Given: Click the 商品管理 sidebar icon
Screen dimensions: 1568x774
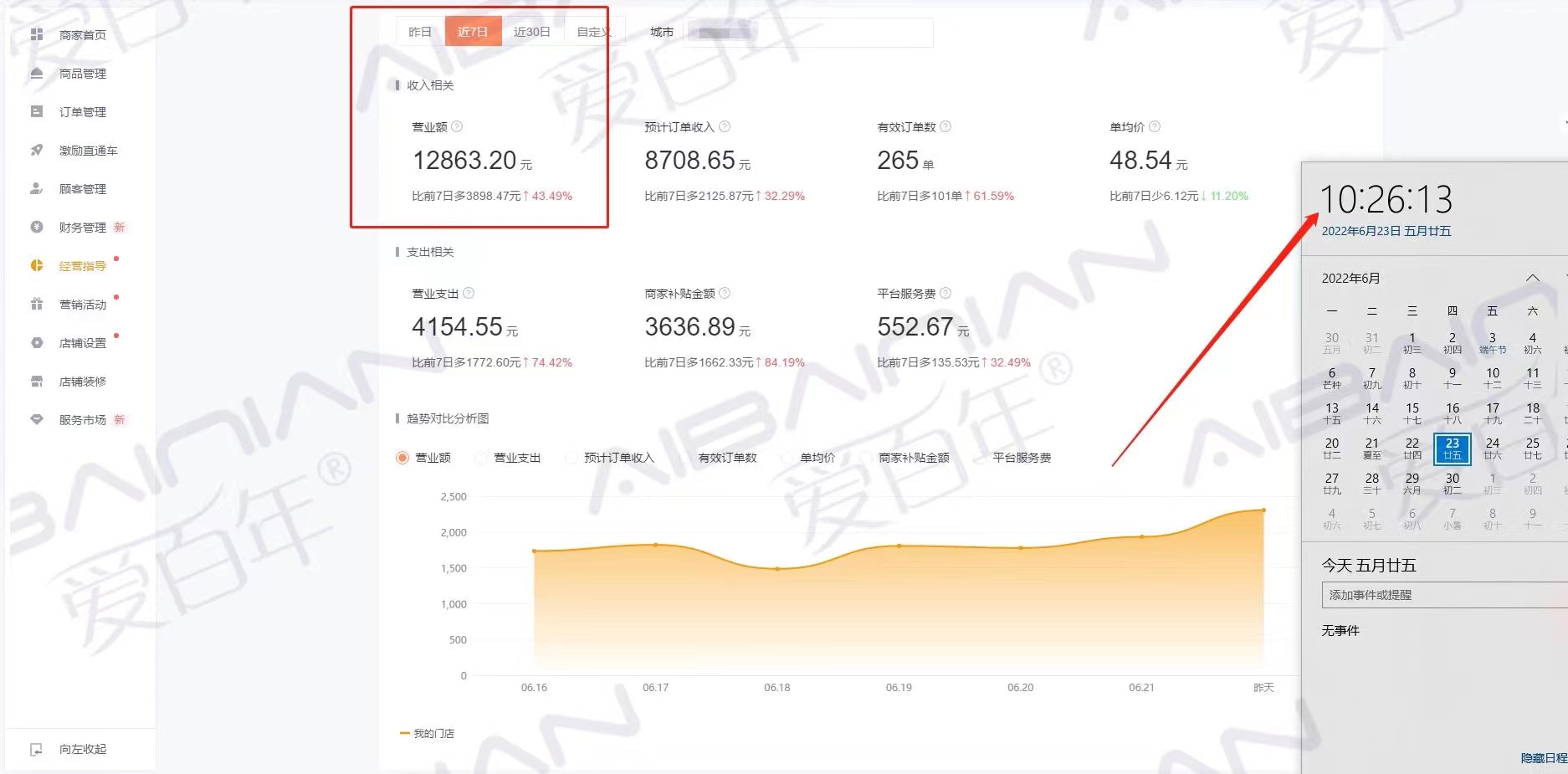Looking at the screenshot, I should coord(37,73).
